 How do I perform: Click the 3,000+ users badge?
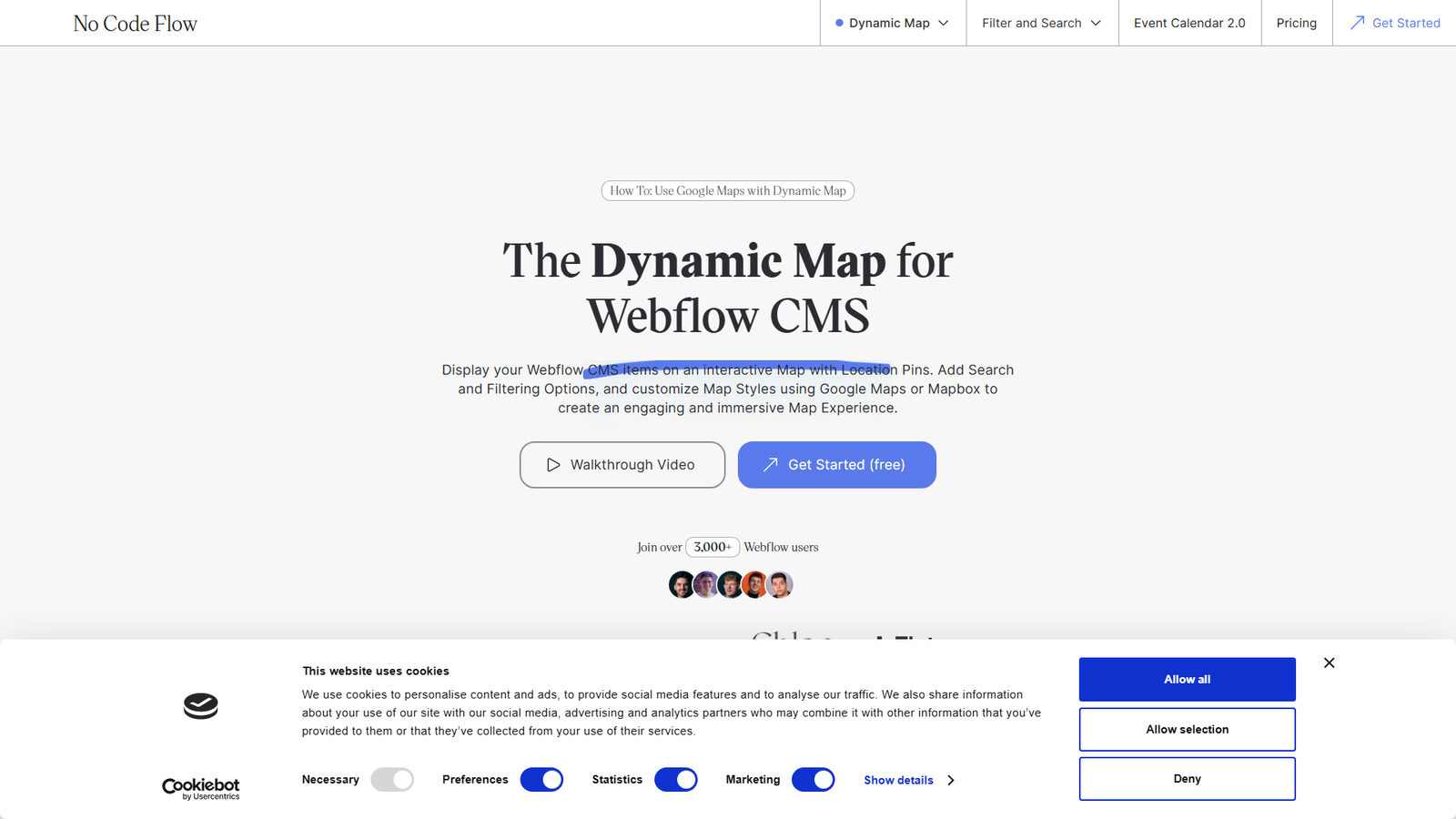(712, 547)
